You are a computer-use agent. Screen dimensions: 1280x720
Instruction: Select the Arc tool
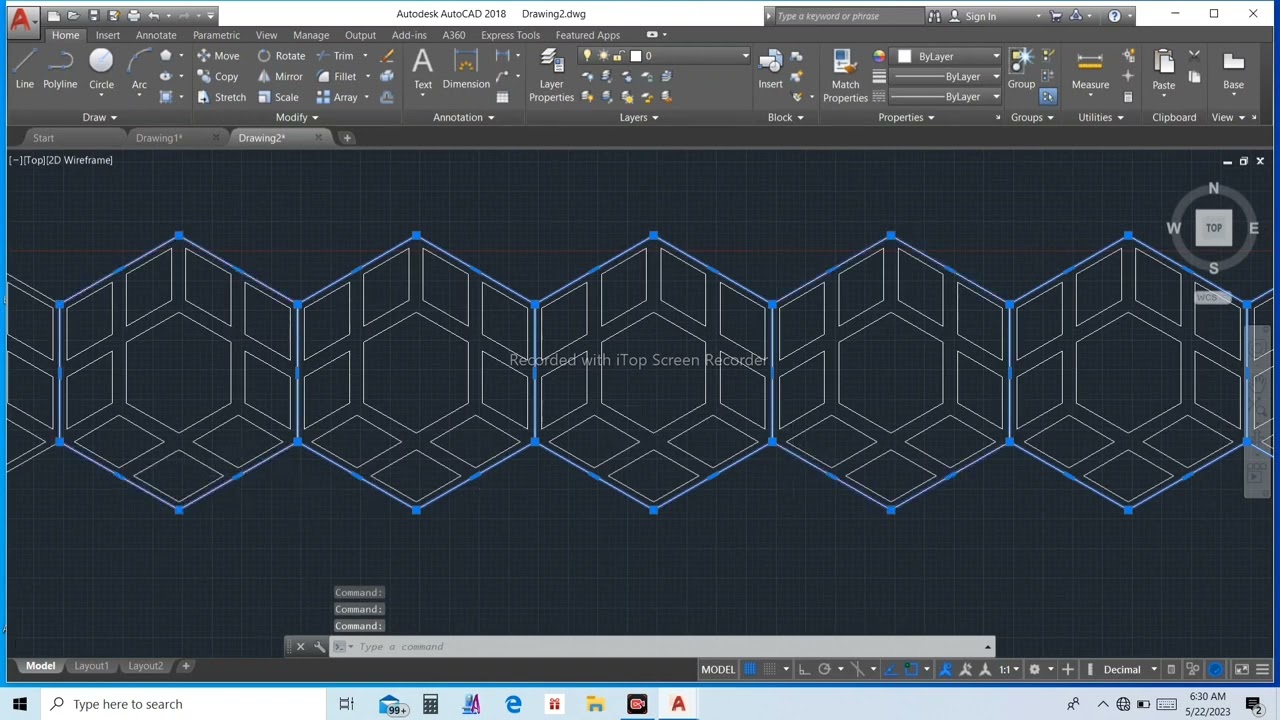(x=139, y=70)
